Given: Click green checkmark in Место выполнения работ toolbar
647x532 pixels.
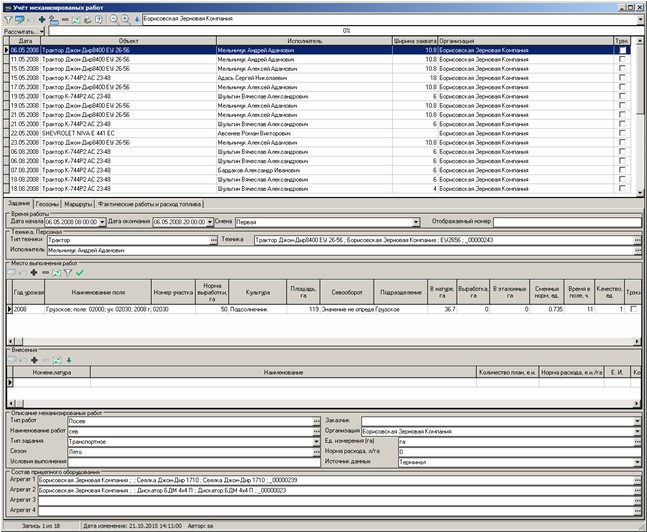Looking at the screenshot, I should click(80, 272).
